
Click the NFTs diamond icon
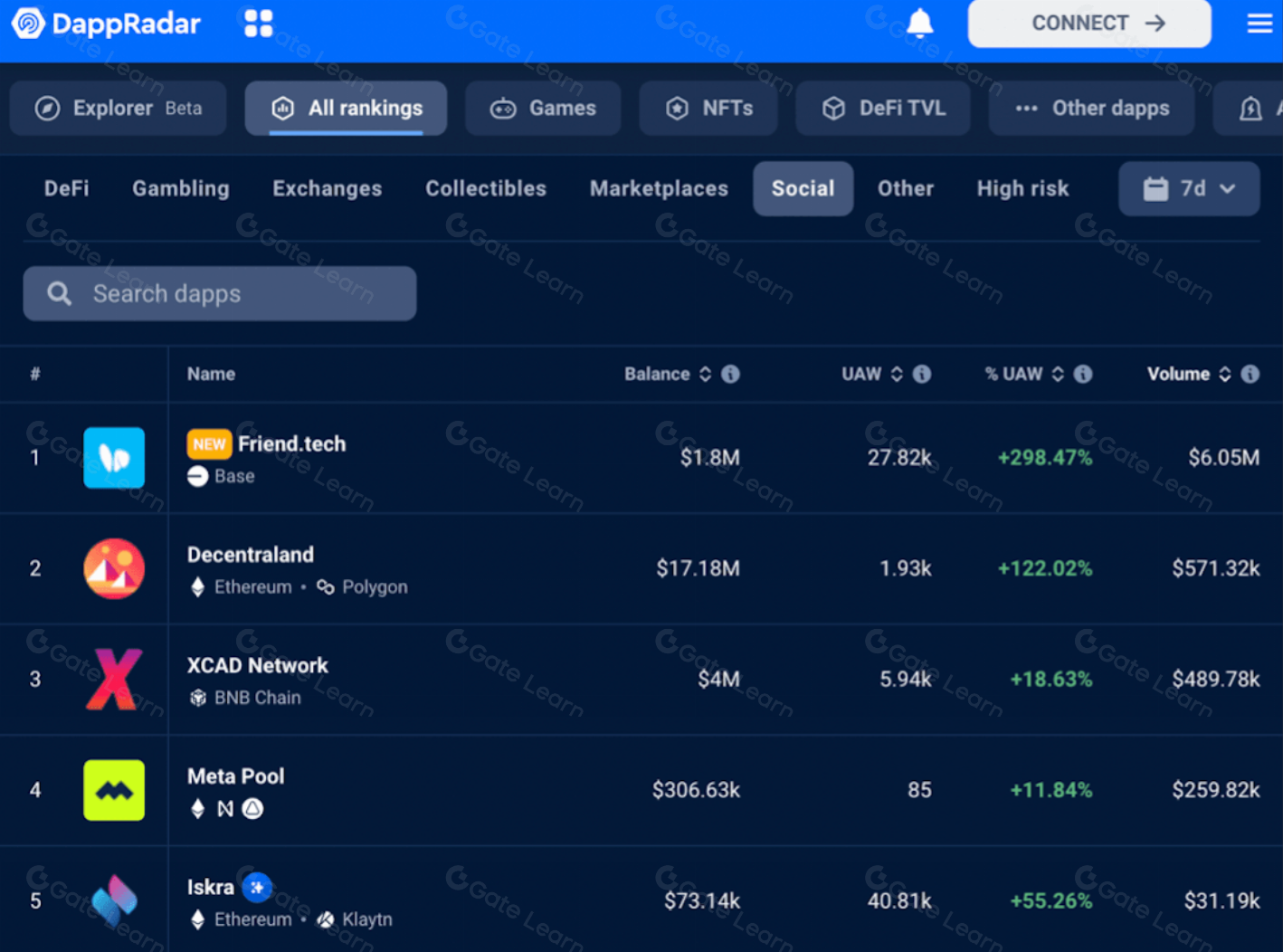tap(676, 108)
